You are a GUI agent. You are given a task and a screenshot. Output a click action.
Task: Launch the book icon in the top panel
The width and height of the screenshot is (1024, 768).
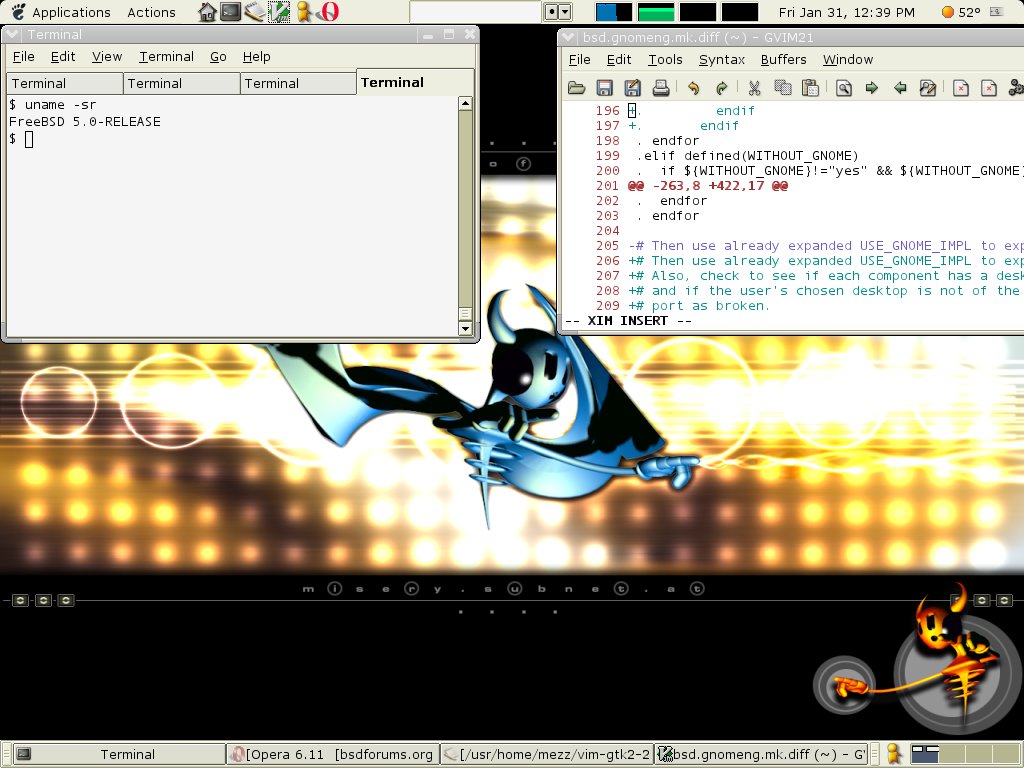(255, 12)
